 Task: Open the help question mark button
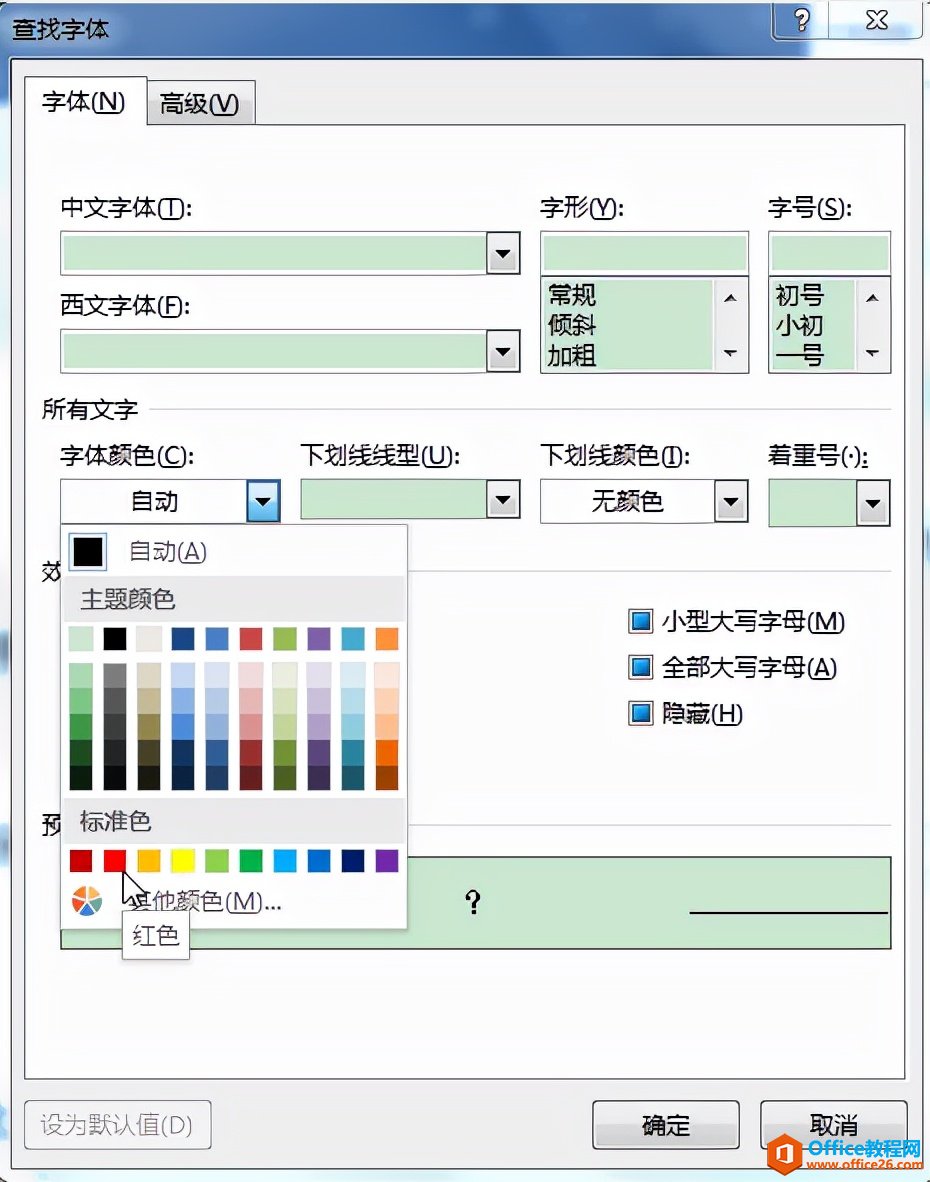click(x=801, y=20)
